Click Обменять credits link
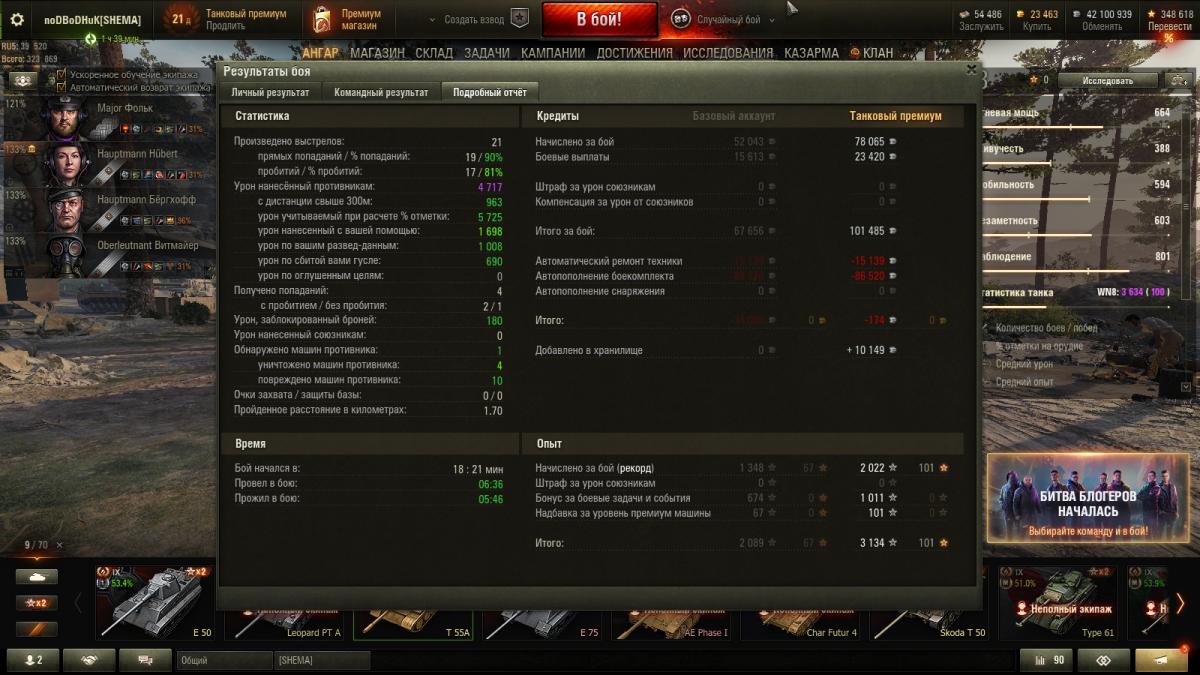 [1102, 27]
